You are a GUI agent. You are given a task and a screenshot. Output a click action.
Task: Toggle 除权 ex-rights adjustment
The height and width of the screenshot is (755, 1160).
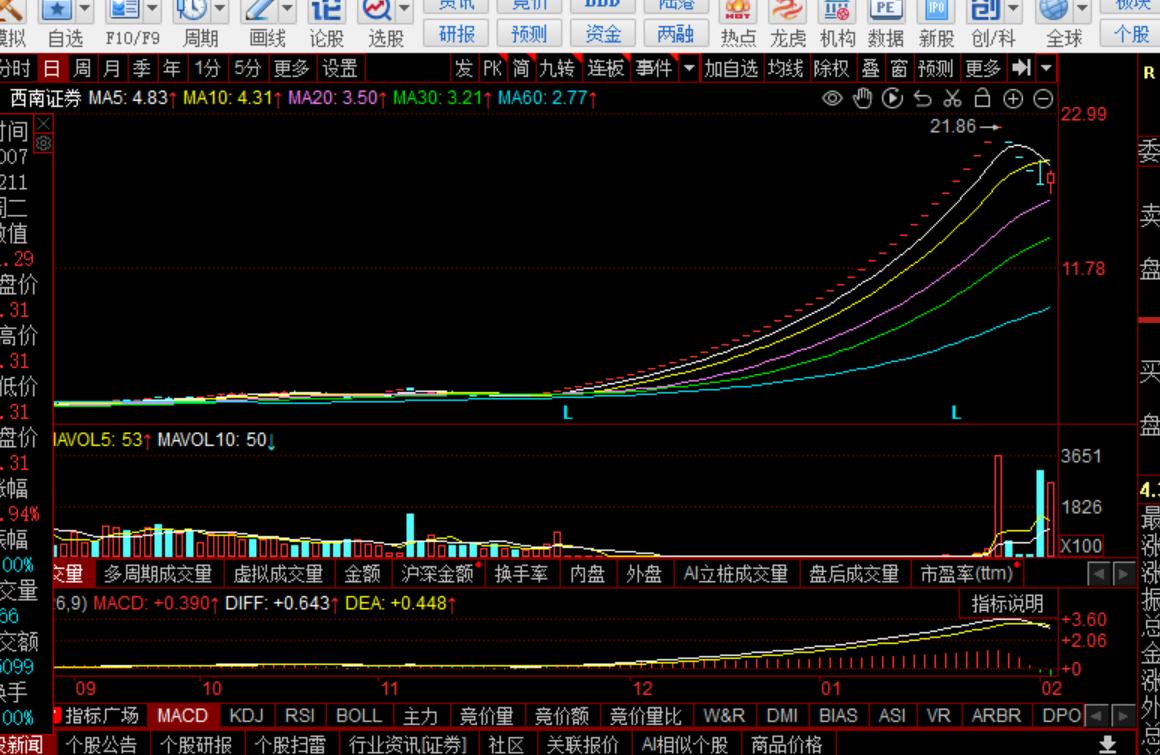tap(831, 69)
